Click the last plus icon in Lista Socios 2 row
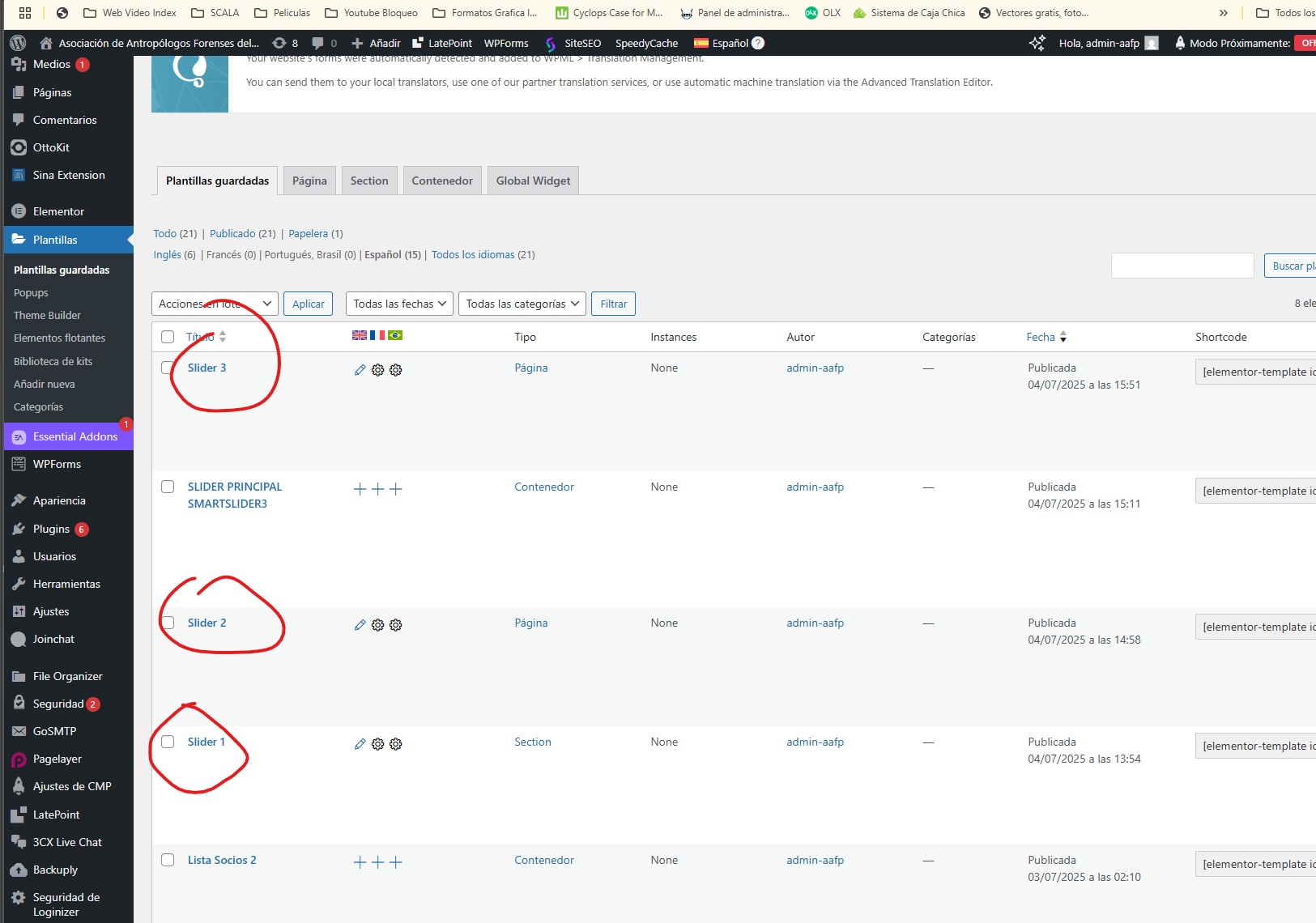This screenshot has width=1316, height=923. pos(396,862)
